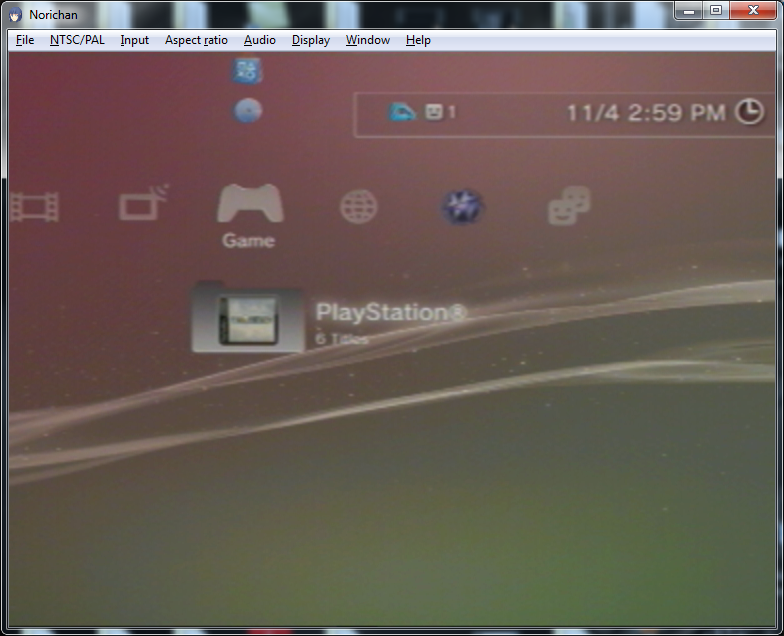Click the Video film strip icon
Image resolution: width=784 pixels, height=636 pixels.
coord(36,207)
